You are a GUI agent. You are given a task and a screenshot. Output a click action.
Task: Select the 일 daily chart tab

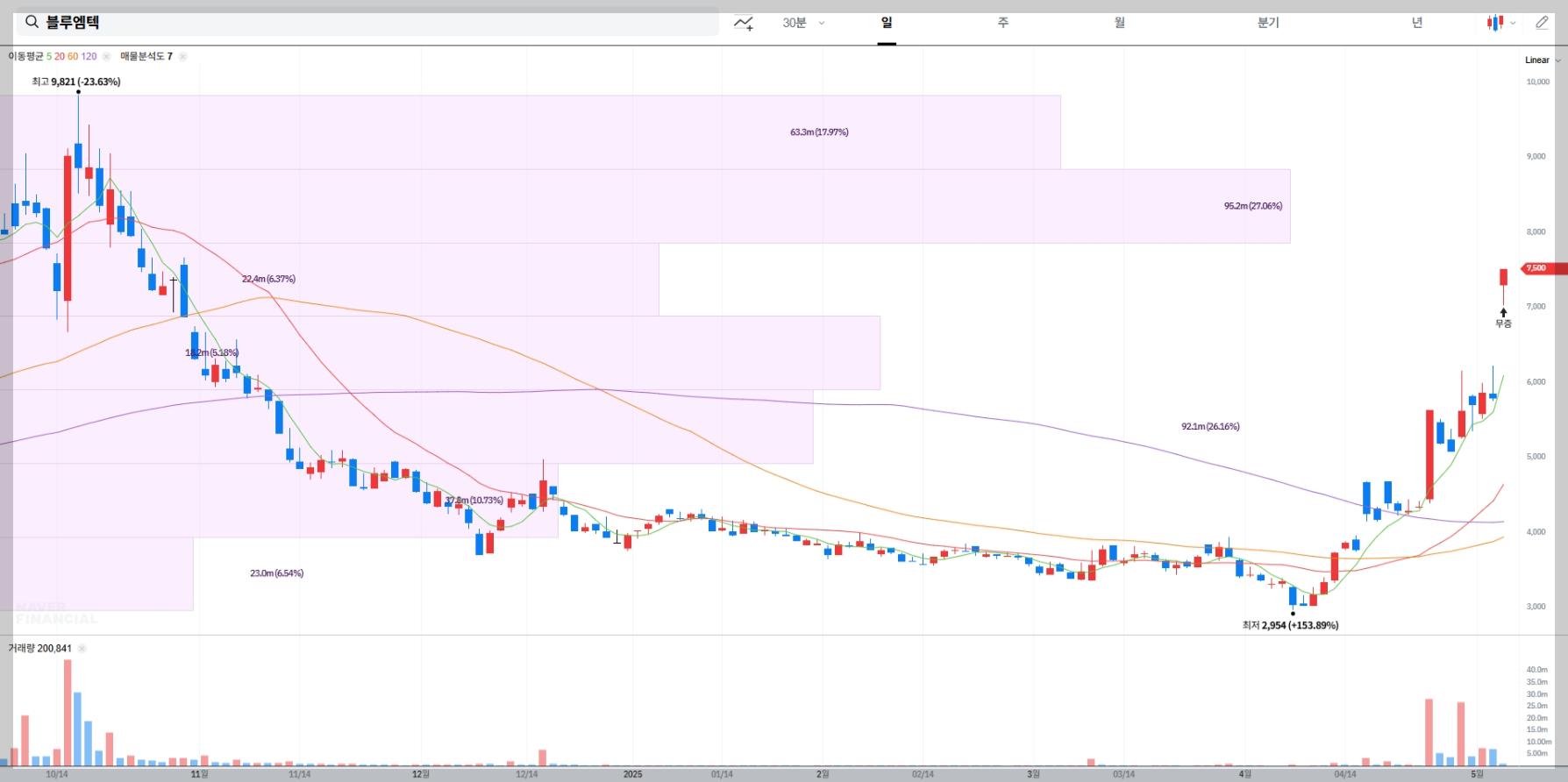pyautogui.click(x=887, y=23)
